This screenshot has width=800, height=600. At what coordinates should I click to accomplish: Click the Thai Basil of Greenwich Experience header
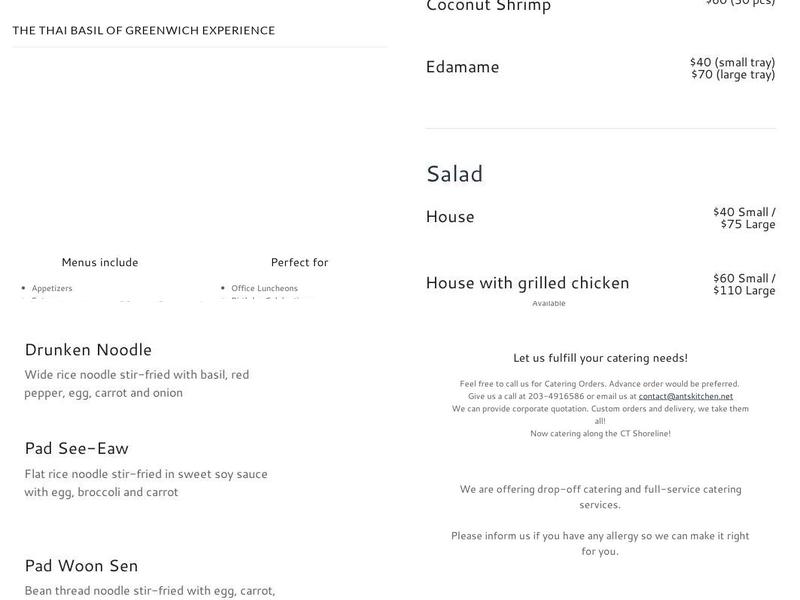[x=143, y=30]
